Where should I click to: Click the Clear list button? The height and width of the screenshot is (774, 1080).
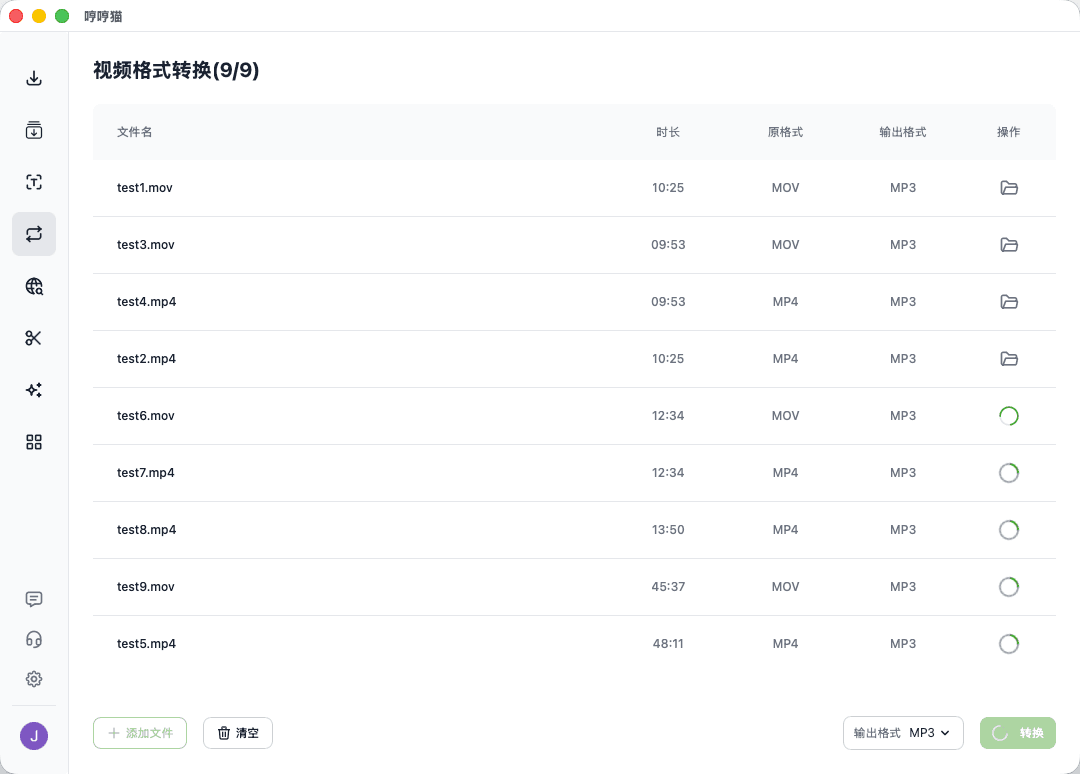point(238,733)
